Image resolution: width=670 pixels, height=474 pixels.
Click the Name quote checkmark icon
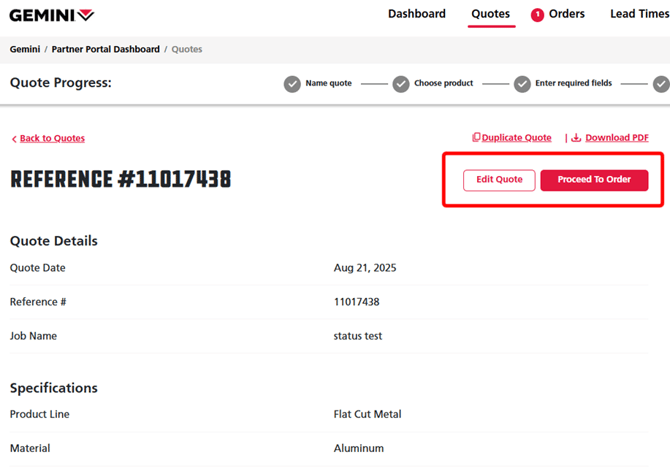point(292,84)
